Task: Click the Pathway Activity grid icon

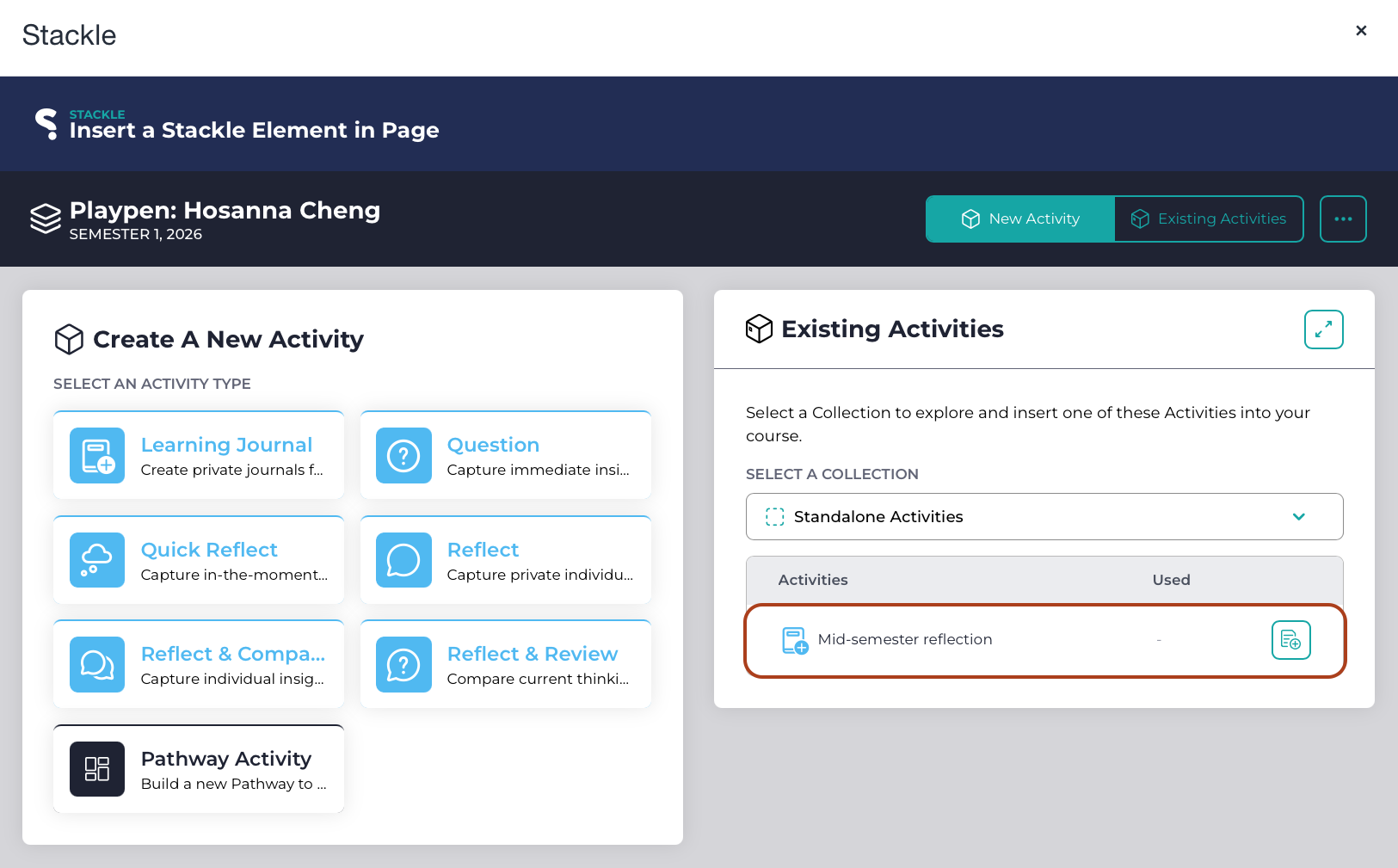Action: coord(97,769)
